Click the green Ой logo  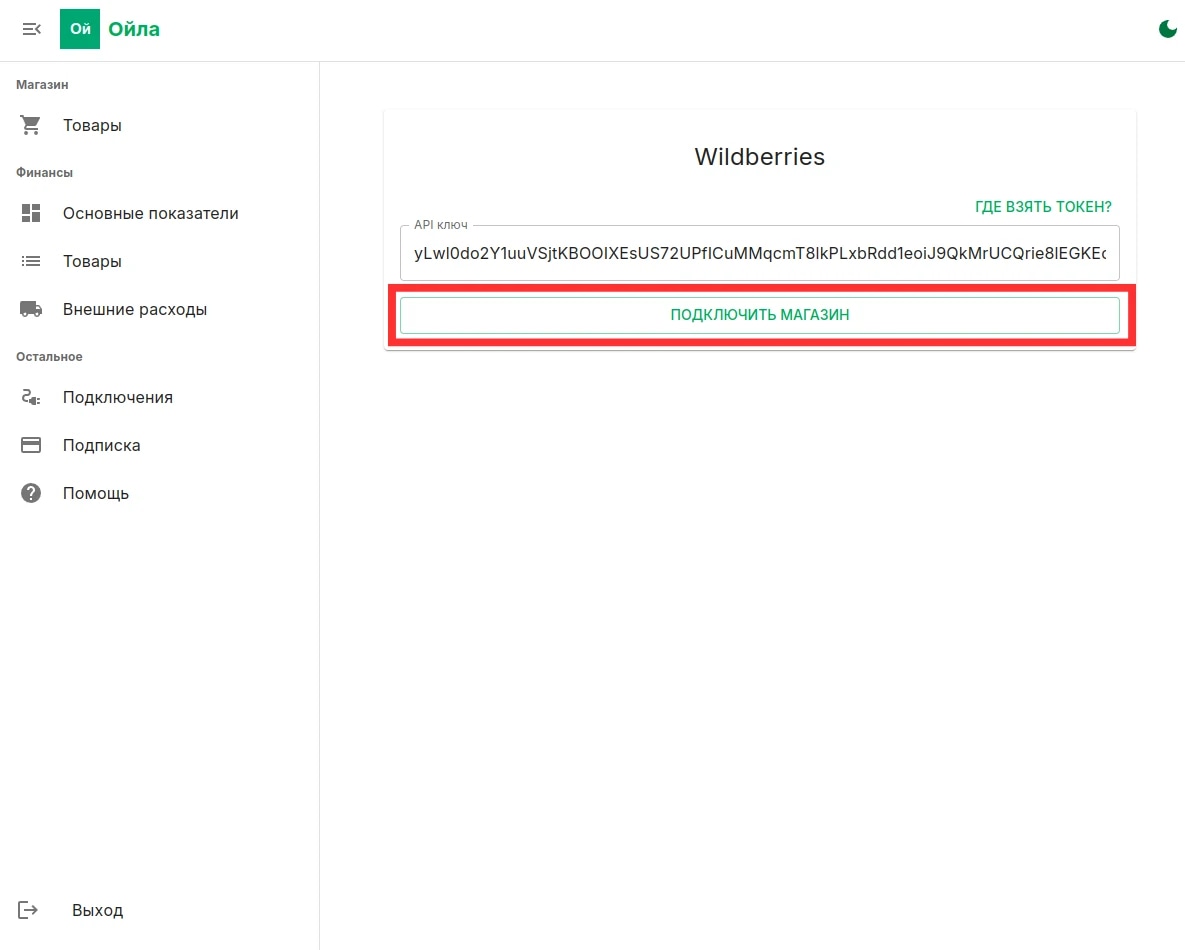[80, 29]
